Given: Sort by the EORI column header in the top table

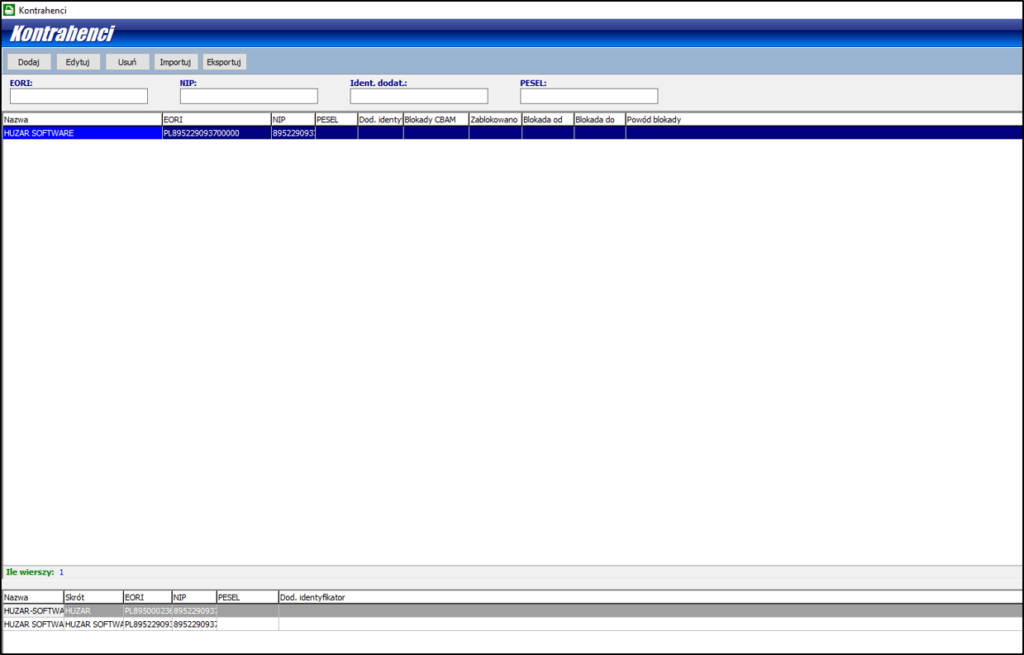Looking at the screenshot, I should click(x=215, y=120).
